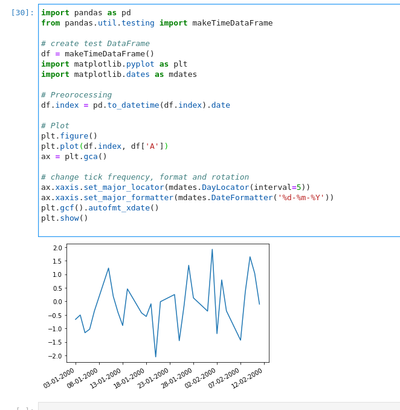Screen dimensions: 400x410
Task: Click the 2.0 y-axis tick label
Action: click(57, 248)
